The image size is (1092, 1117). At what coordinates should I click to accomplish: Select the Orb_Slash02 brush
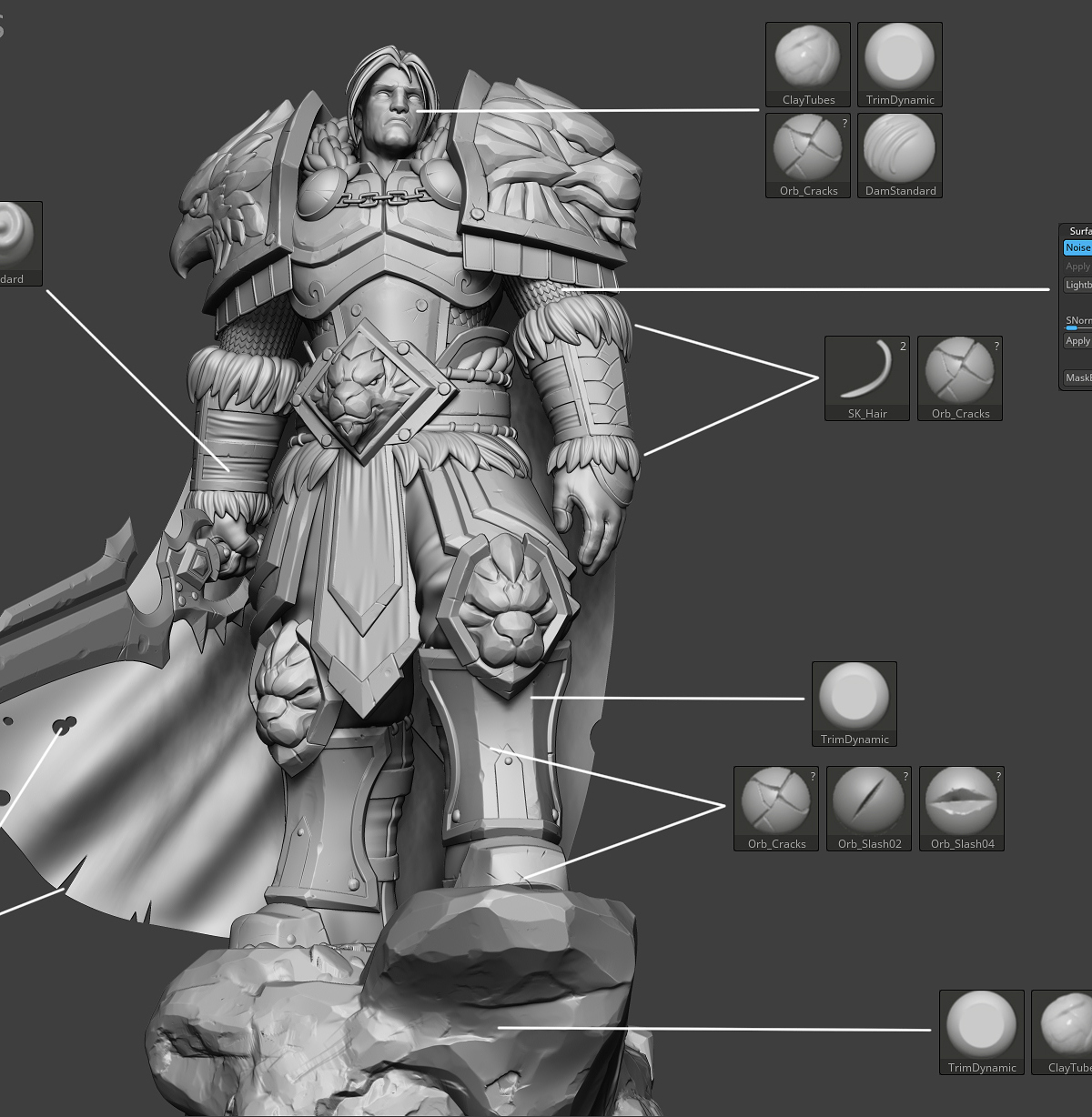[x=869, y=809]
